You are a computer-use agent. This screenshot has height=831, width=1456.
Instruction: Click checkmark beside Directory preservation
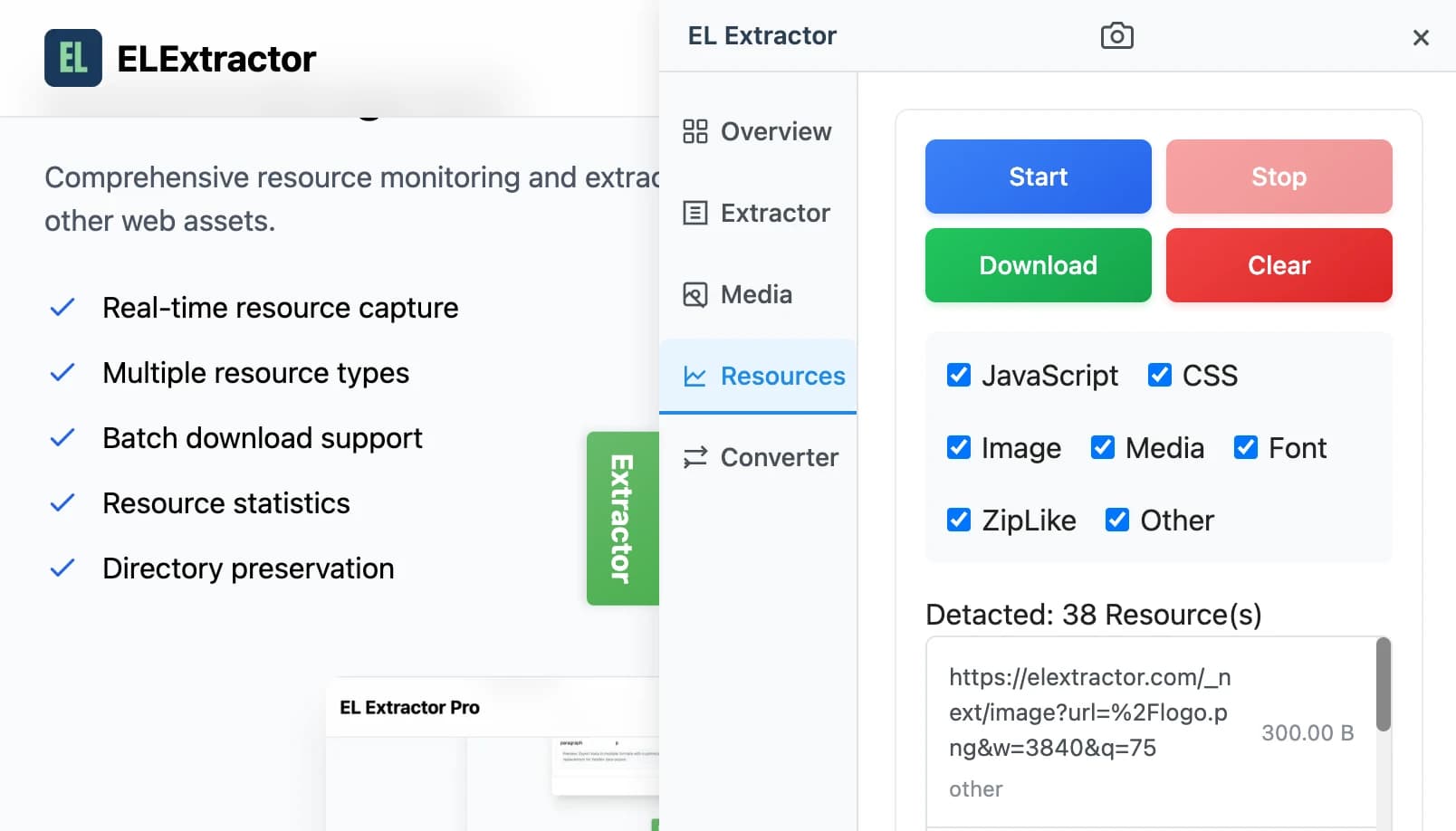coord(62,568)
